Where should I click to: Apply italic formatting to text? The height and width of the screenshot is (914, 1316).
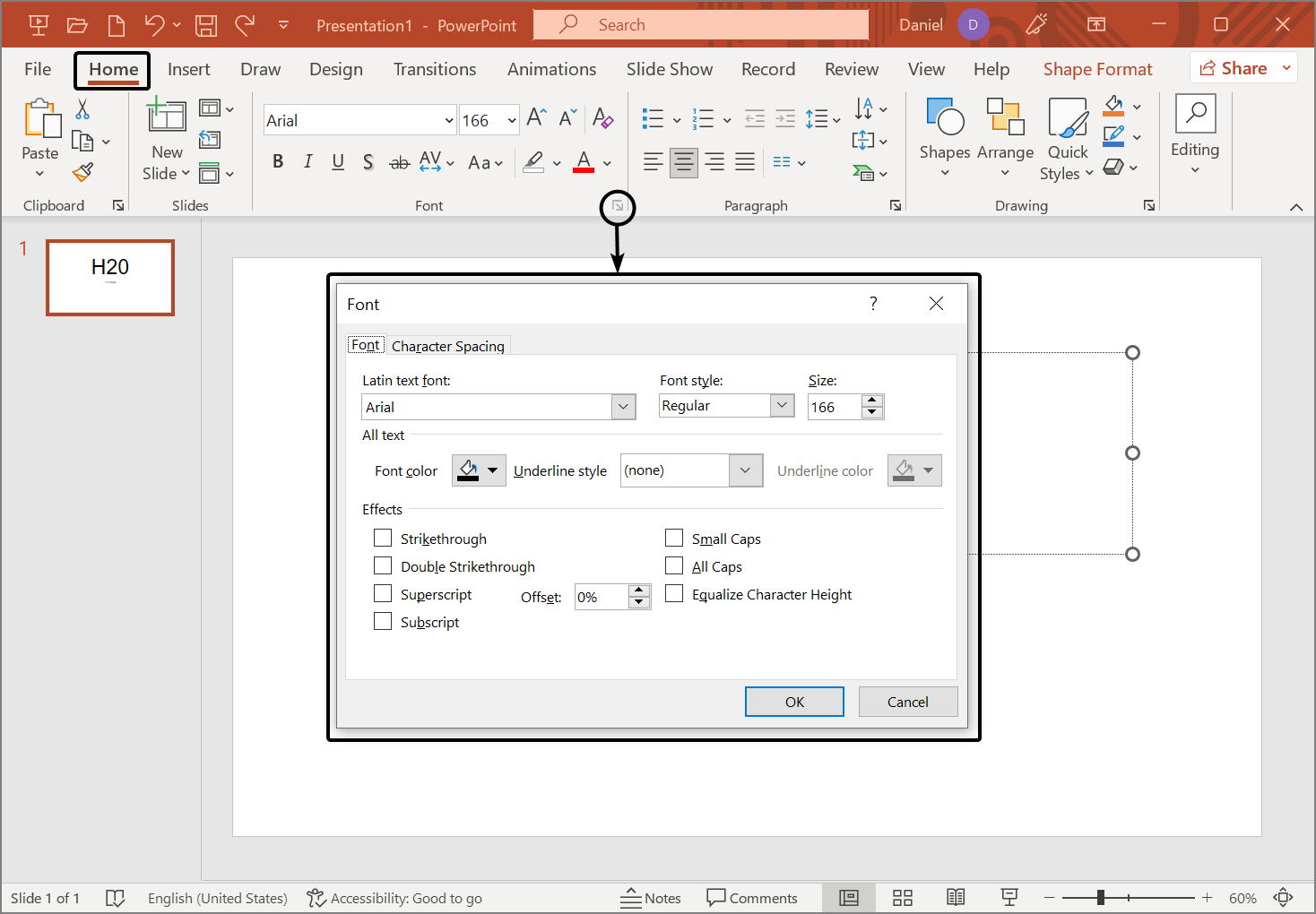point(307,162)
